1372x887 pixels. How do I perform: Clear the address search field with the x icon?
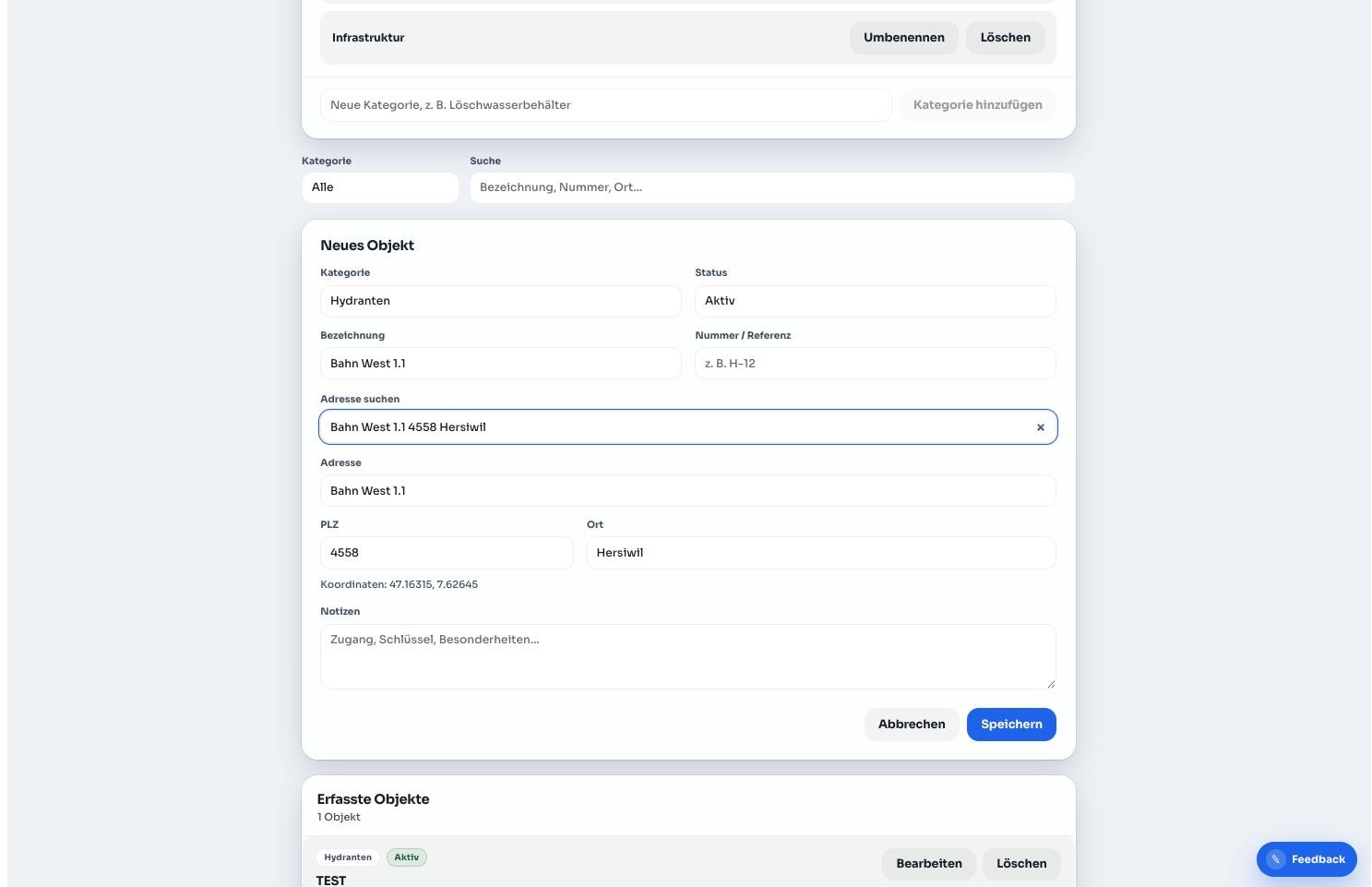point(1040,427)
